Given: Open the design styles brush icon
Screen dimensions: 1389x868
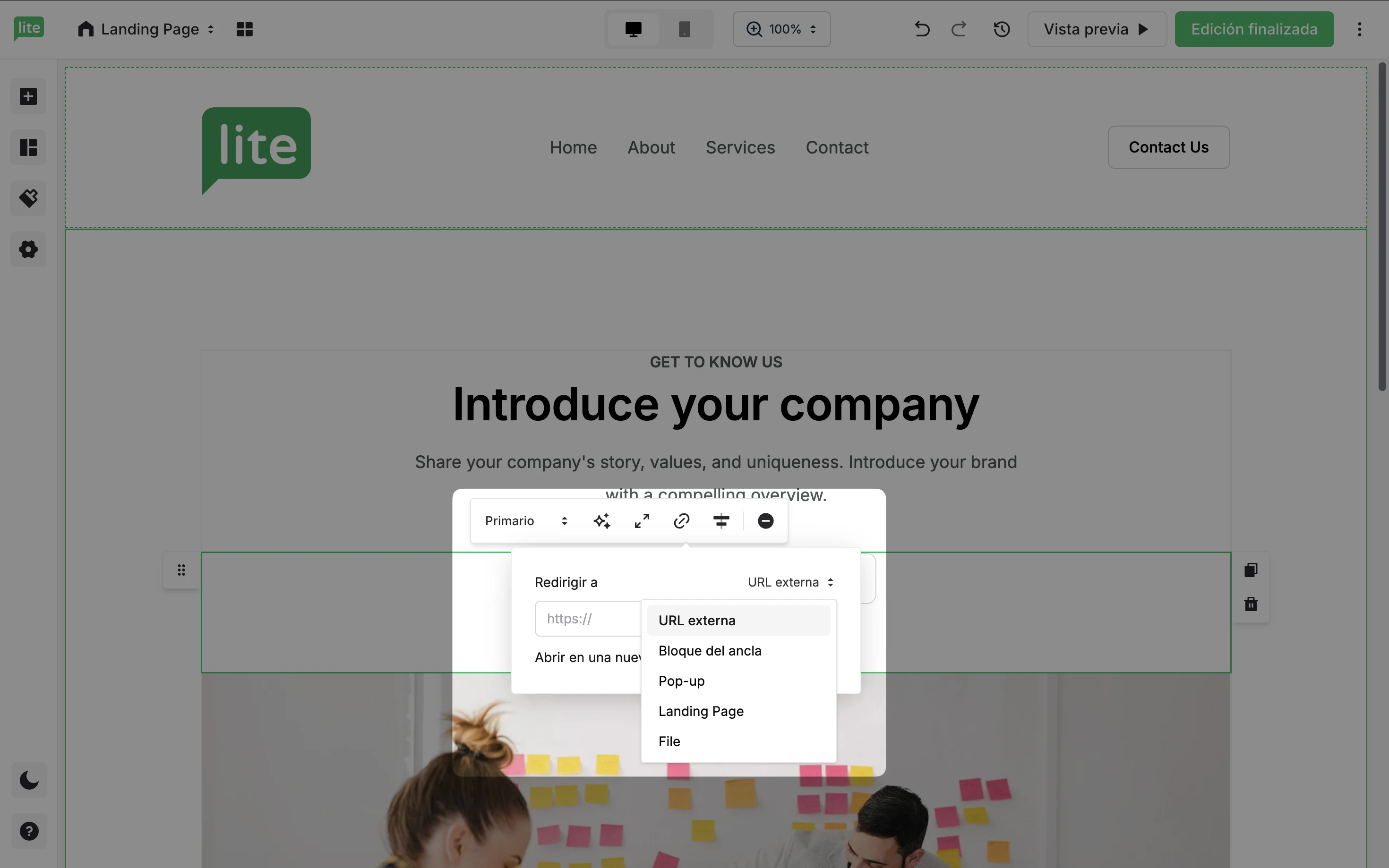Looking at the screenshot, I should (28, 199).
